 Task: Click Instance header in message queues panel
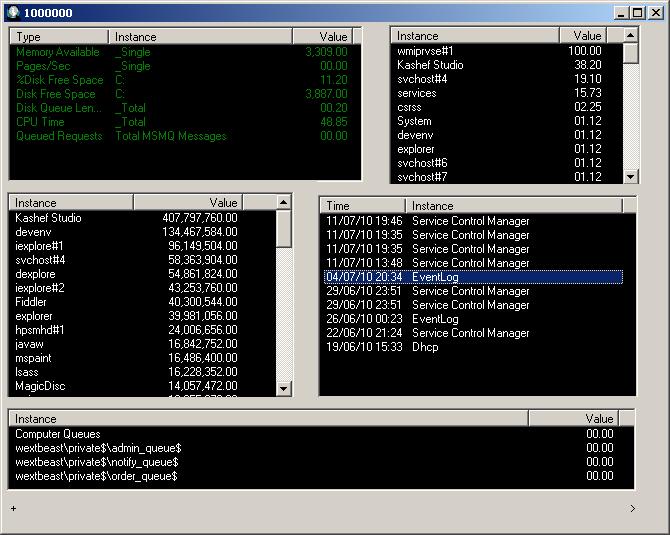point(268,419)
